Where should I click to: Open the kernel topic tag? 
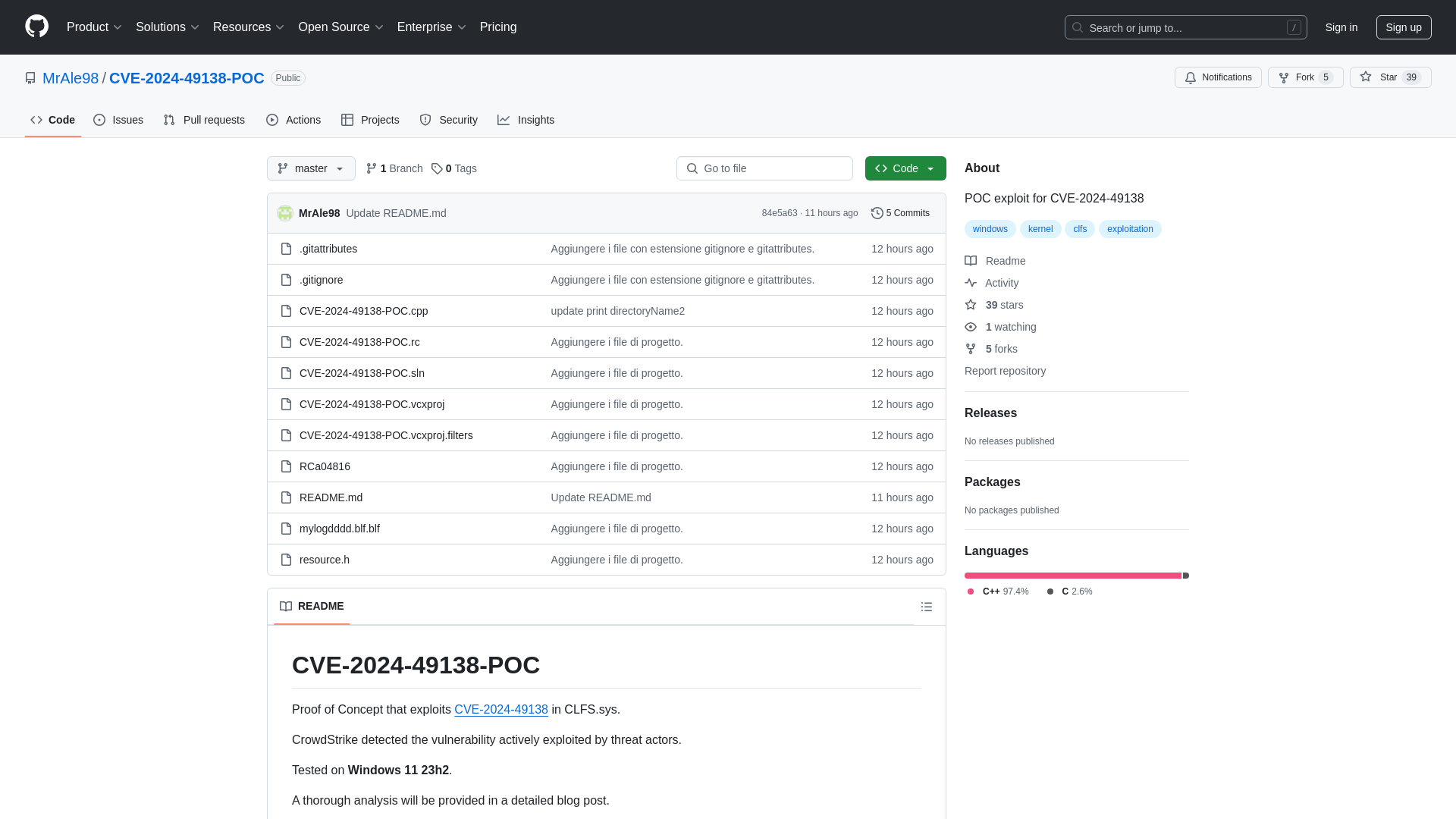click(x=1040, y=229)
